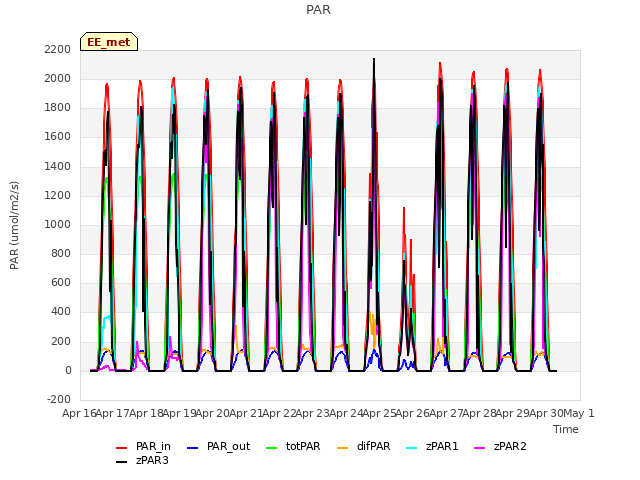Click the 200 y-axis tick label

pyautogui.click(x=61, y=341)
